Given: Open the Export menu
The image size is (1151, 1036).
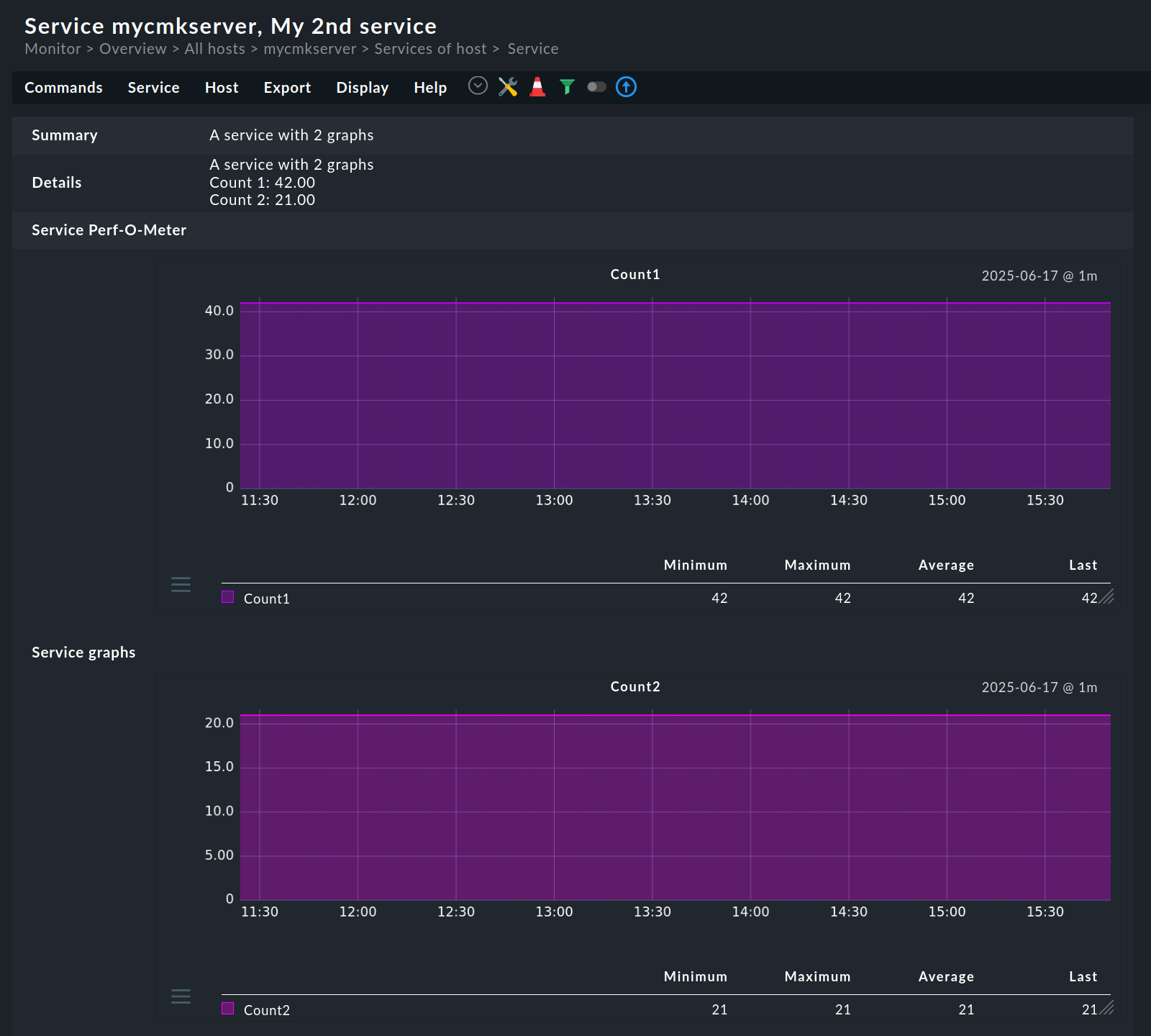Looking at the screenshot, I should pyautogui.click(x=287, y=87).
